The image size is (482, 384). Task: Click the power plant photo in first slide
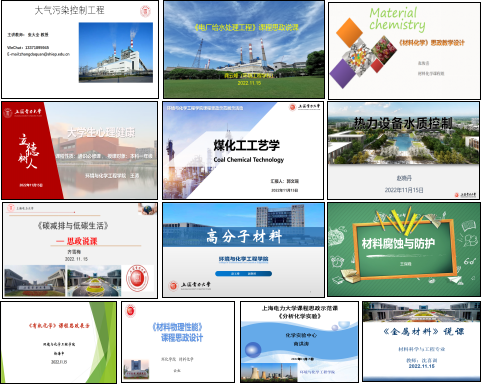(x=116, y=52)
